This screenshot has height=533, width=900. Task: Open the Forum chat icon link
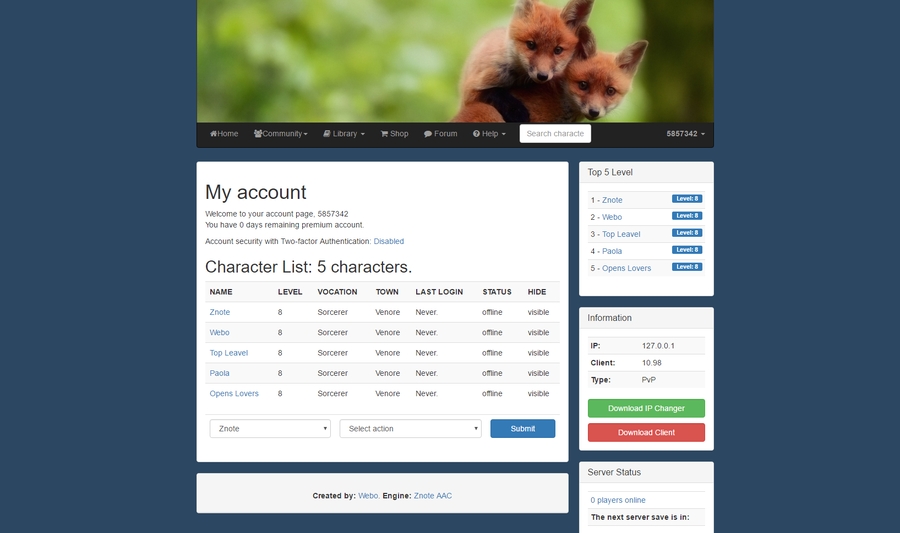(428, 134)
